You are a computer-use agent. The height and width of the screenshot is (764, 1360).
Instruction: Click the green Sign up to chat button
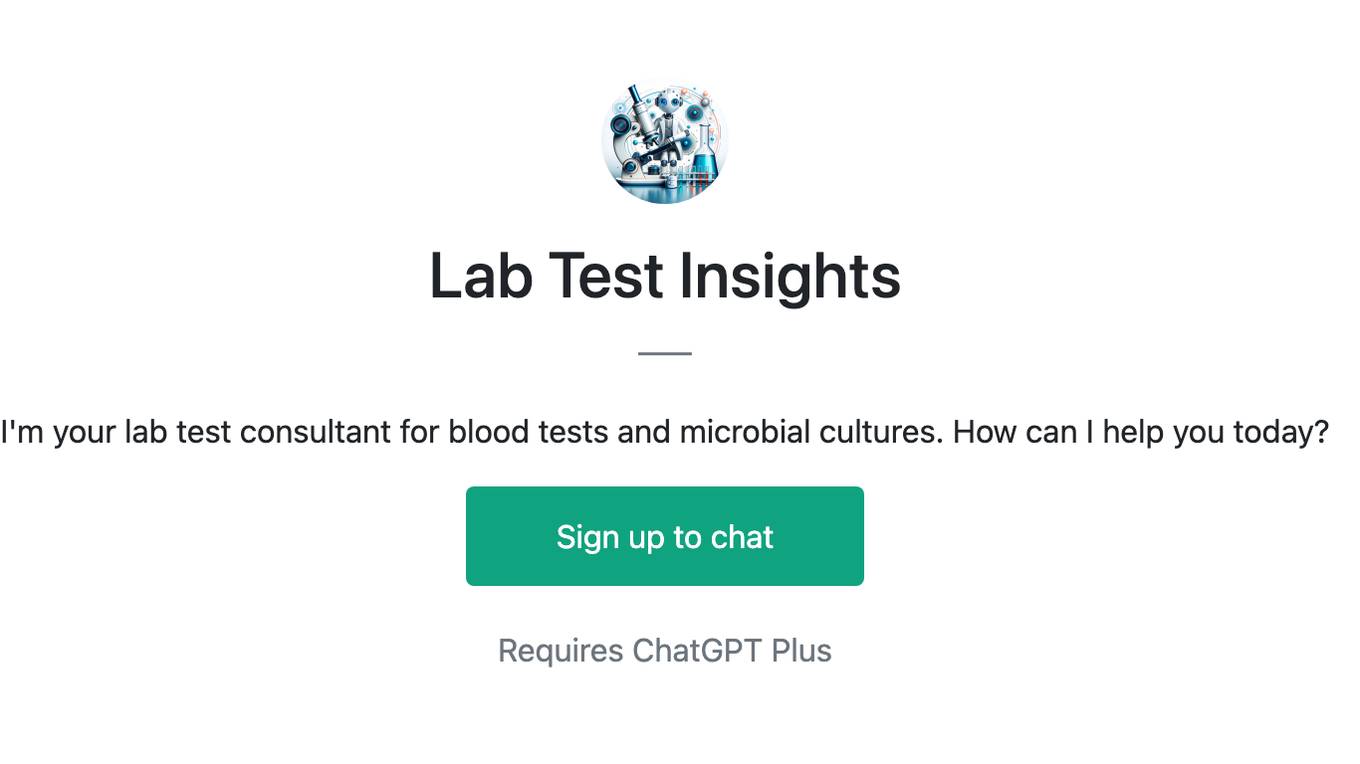pos(665,536)
